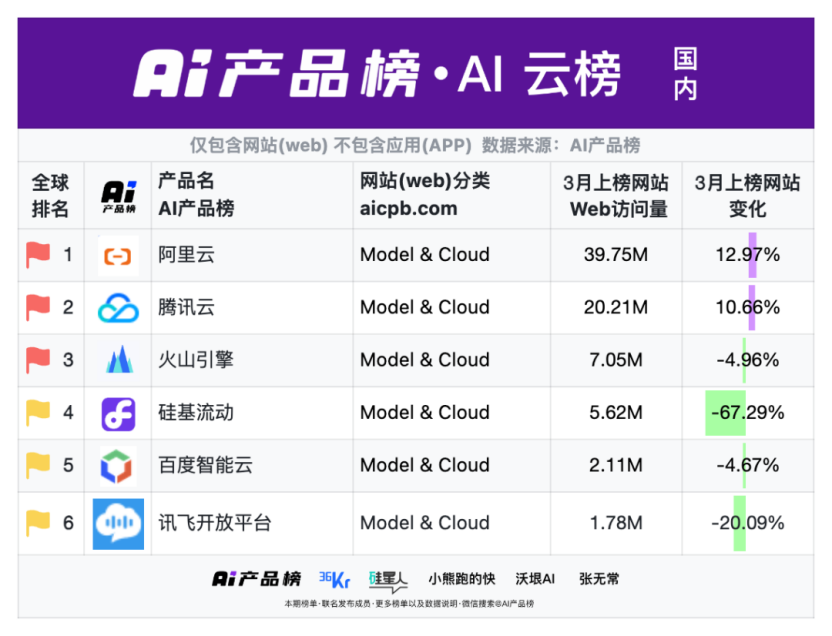Click Model & Cloud in 百度智能云 row
The image size is (832, 636).
click(x=424, y=465)
